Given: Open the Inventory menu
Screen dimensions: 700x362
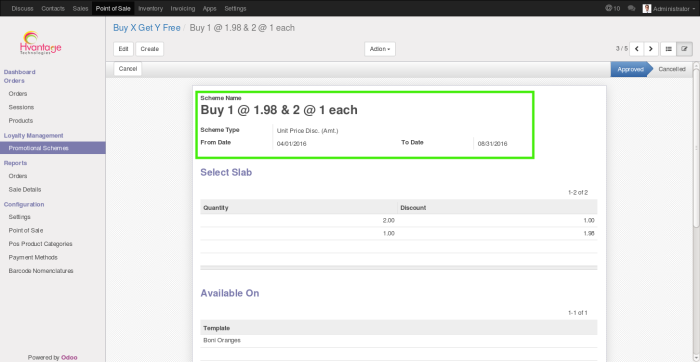Looking at the screenshot, I should coord(150,8).
